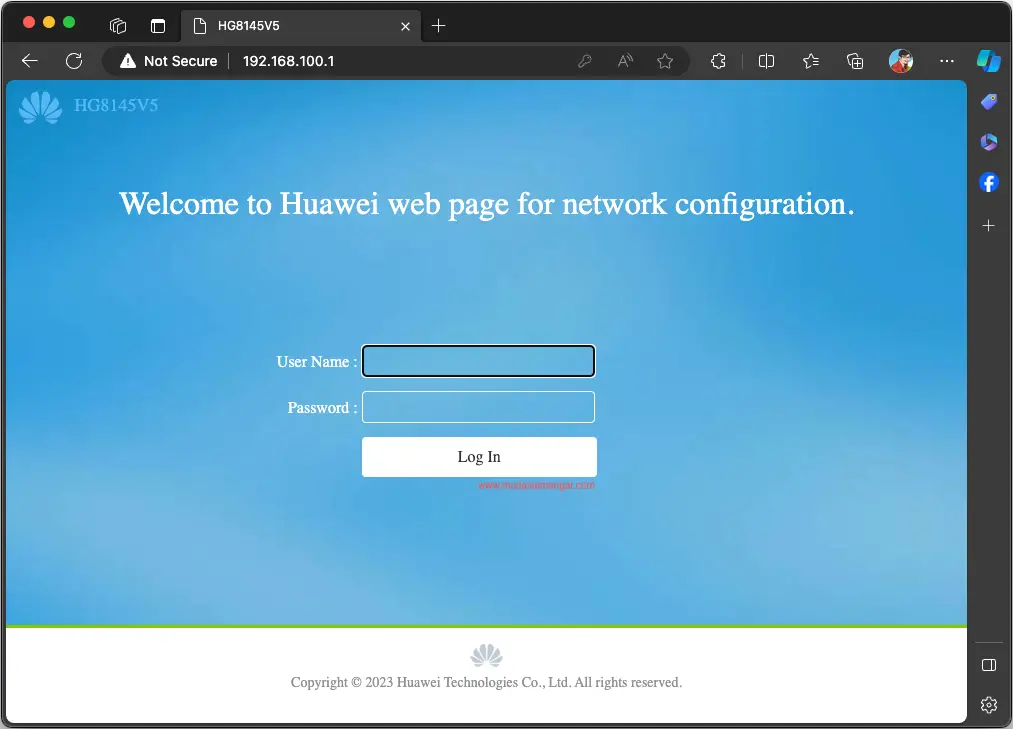This screenshot has height=729, width=1013.
Task: Open the Favorites list icon
Action: (811, 61)
